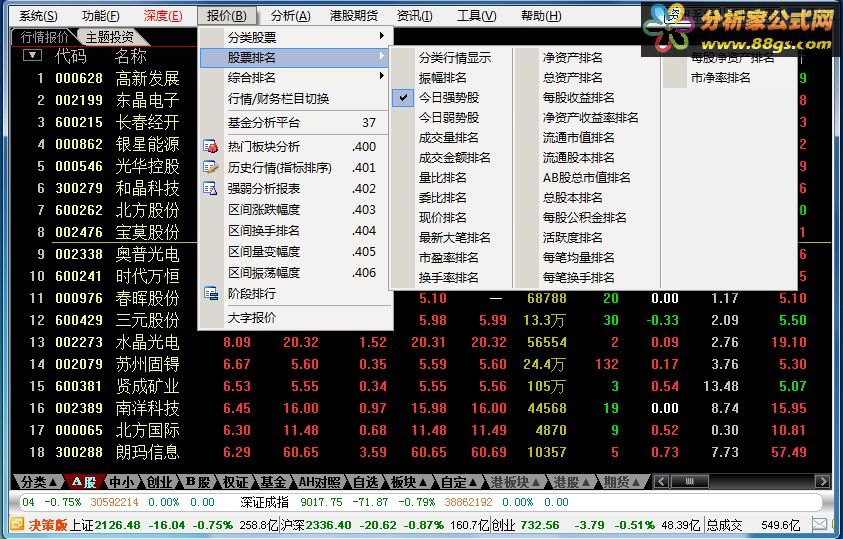The image size is (843, 539).
Task: Switch to the B股 bottom tab
Action: click(x=197, y=482)
